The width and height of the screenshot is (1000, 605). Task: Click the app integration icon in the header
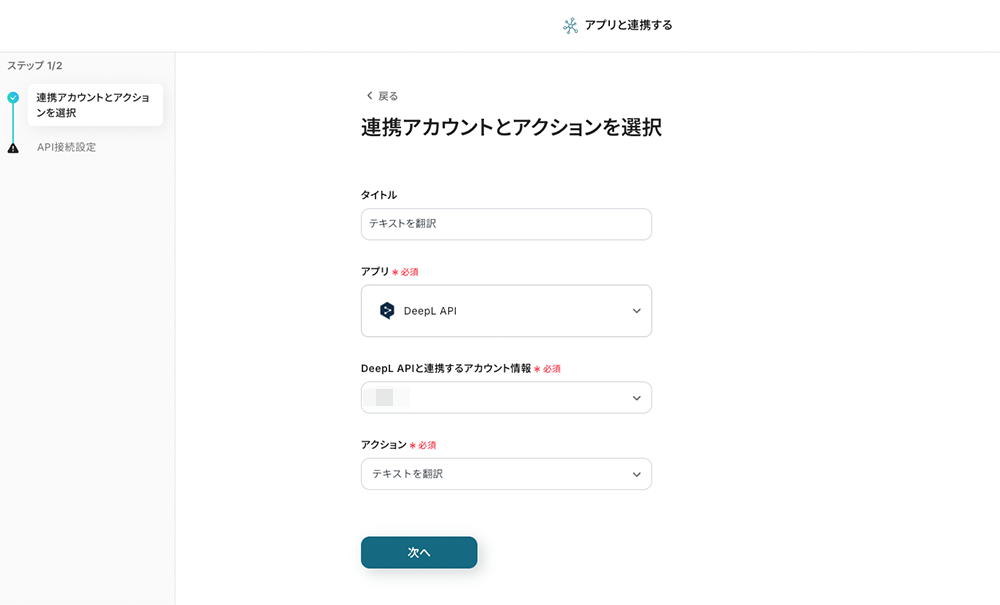[x=570, y=26]
